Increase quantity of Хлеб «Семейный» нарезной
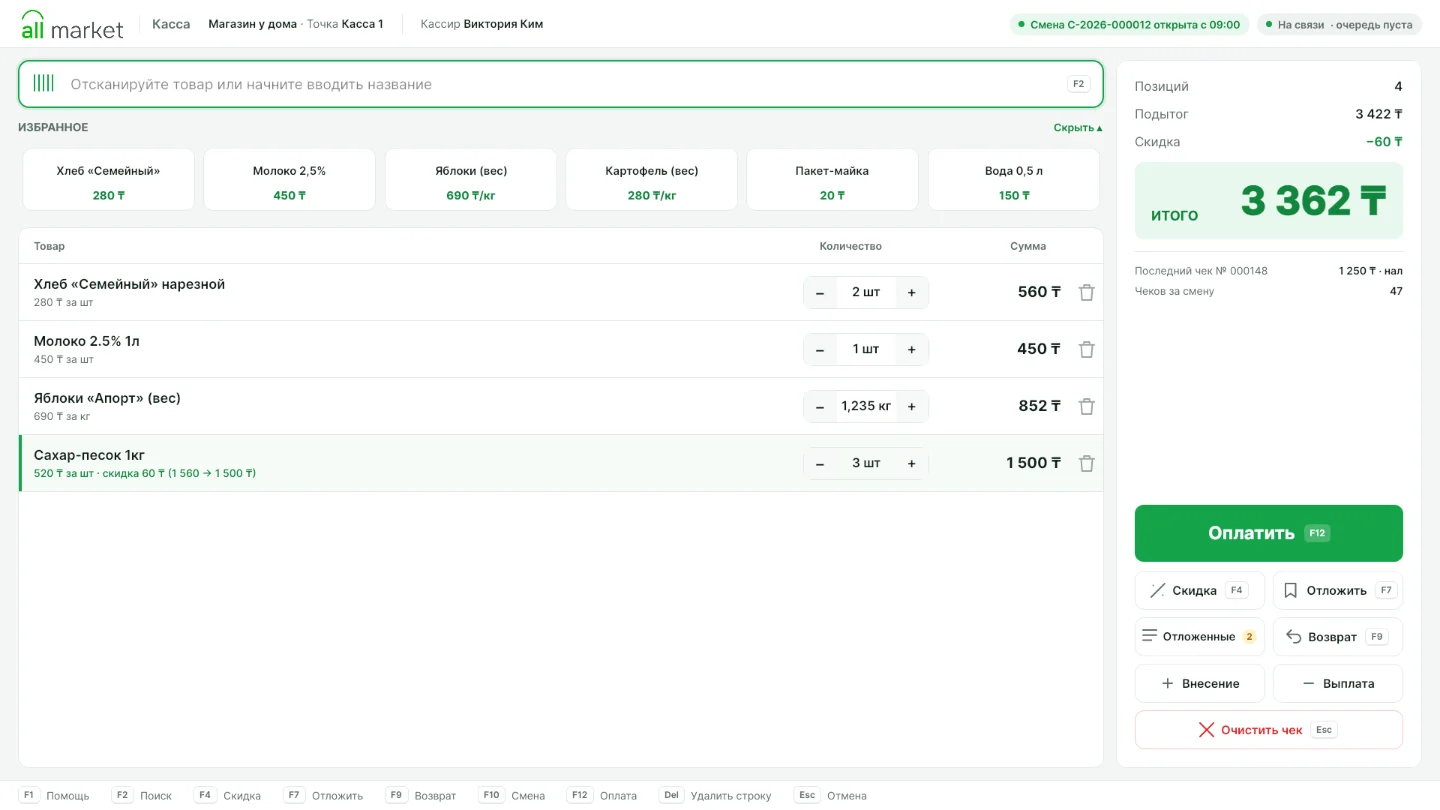 click(911, 292)
